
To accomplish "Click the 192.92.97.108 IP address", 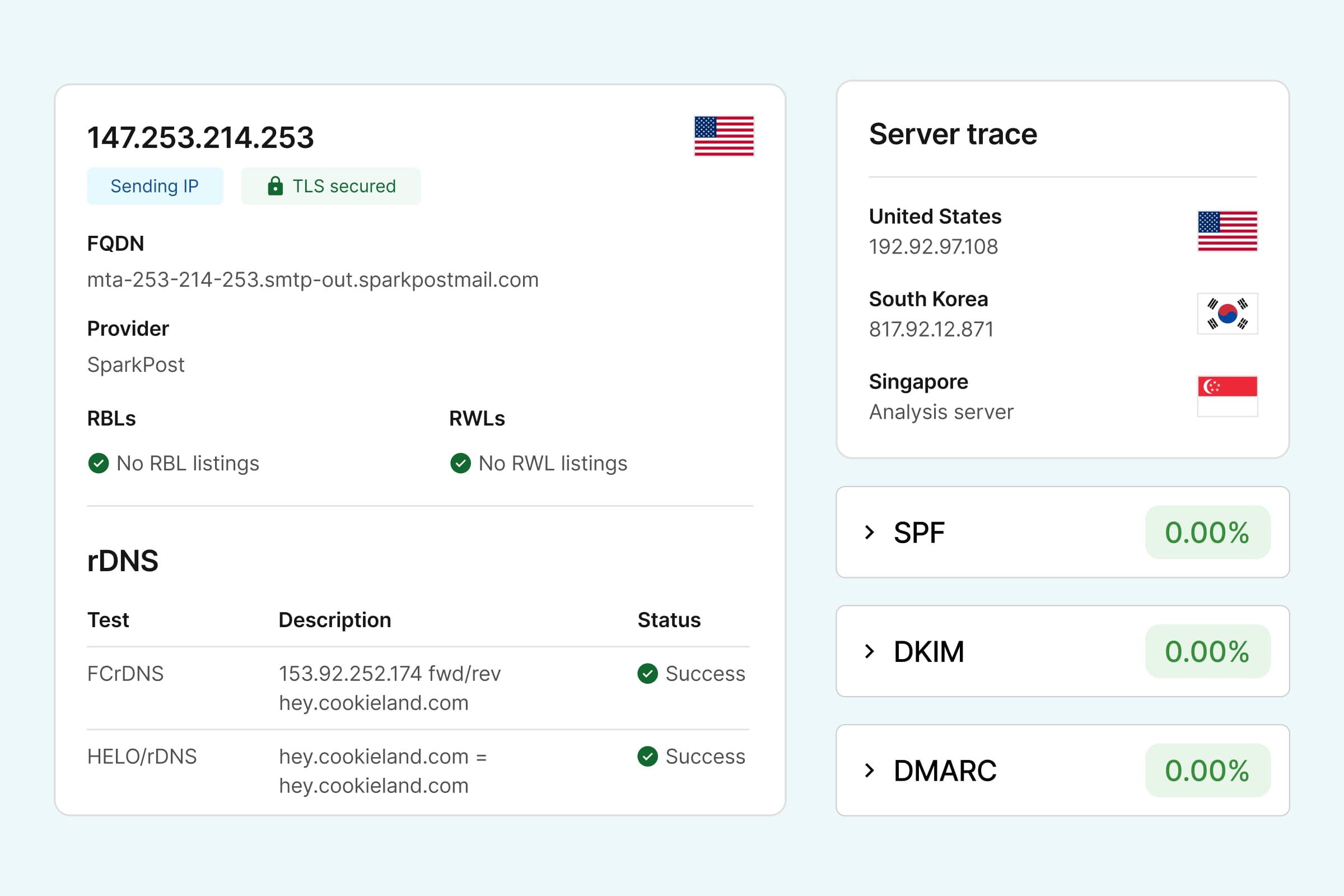I will point(933,247).
